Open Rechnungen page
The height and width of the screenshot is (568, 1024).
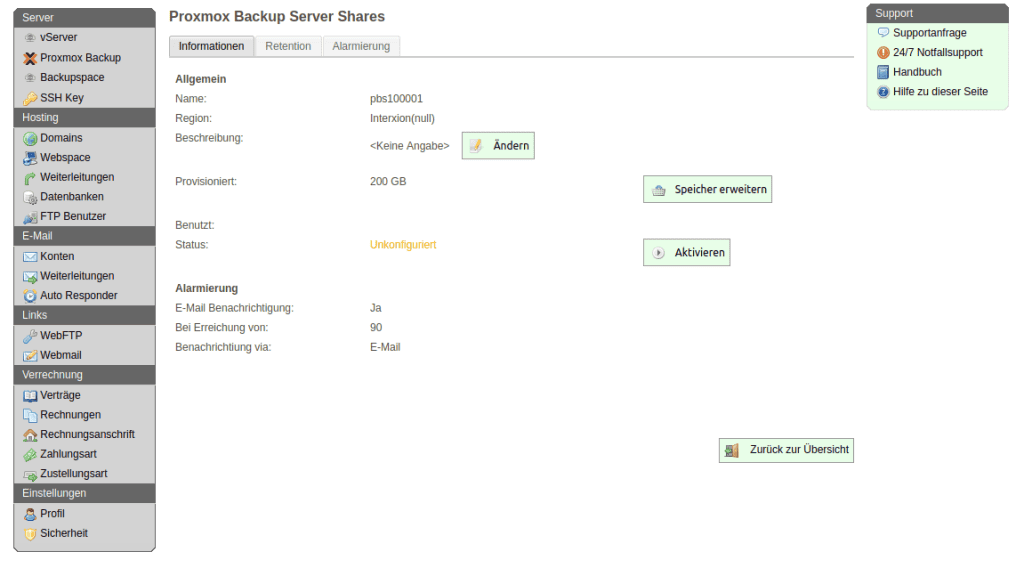coord(71,415)
